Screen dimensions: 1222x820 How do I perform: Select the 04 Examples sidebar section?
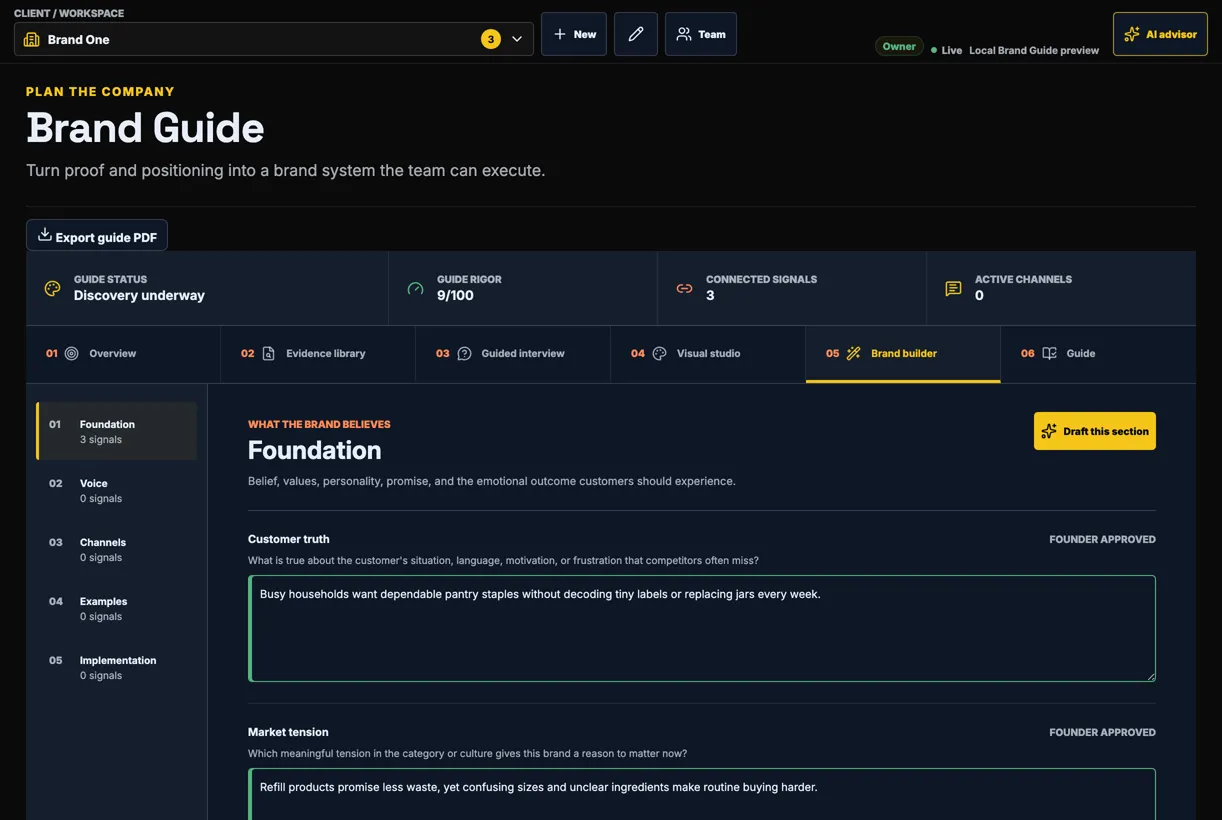117,608
